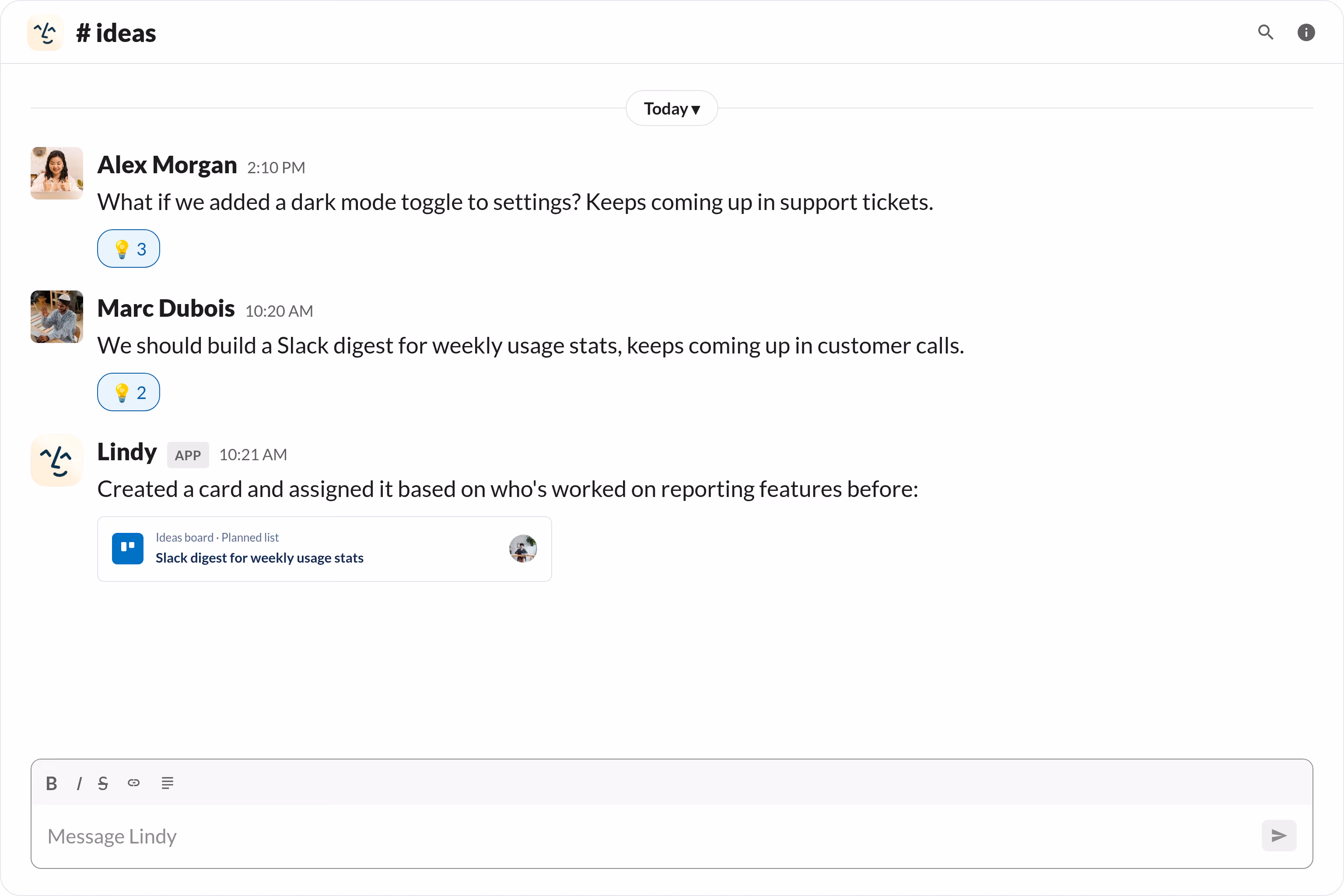Click the 10:20 AM timestamp
This screenshot has width=1344, height=896.
[279, 311]
